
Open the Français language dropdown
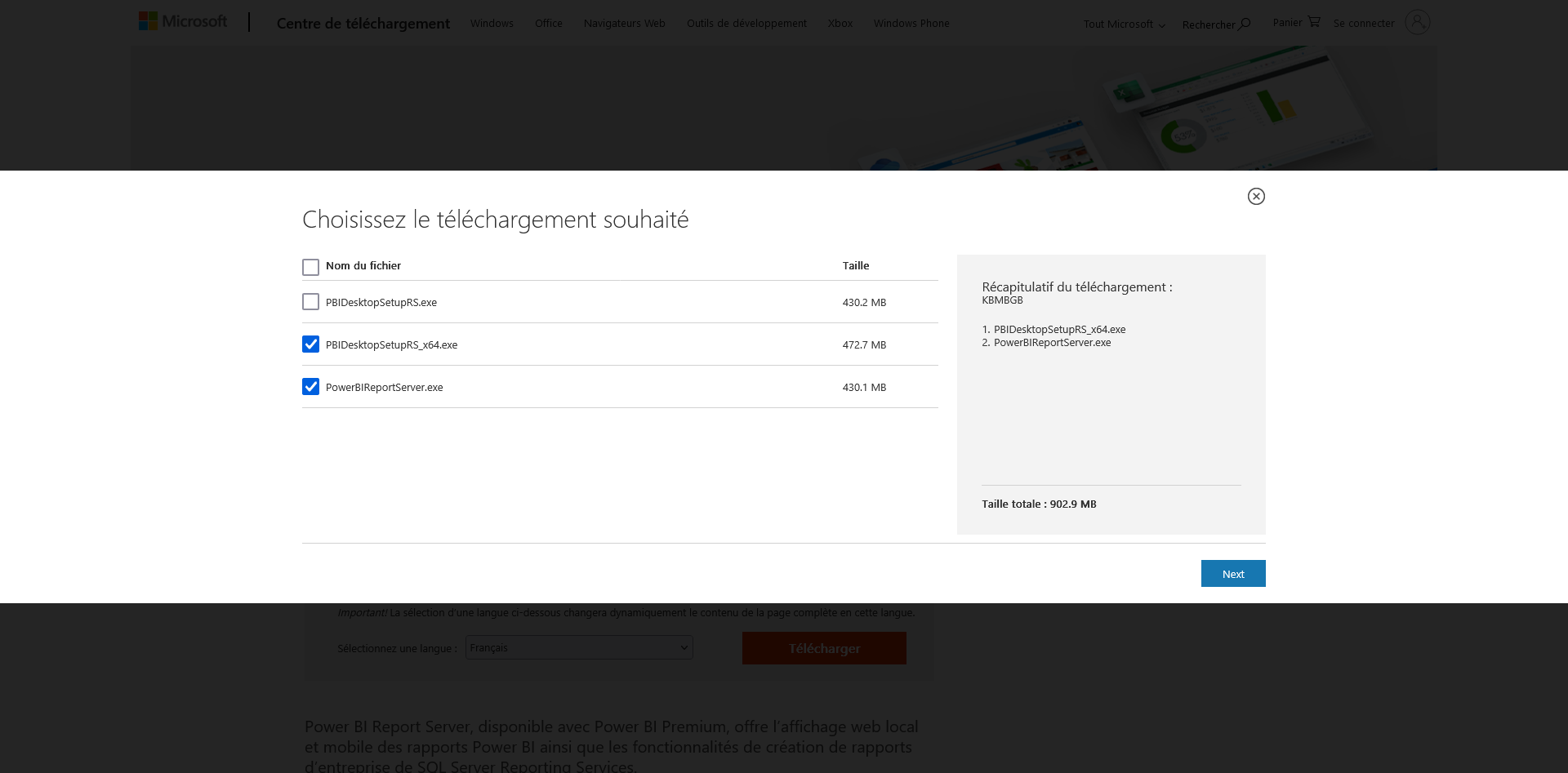coord(579,647)
